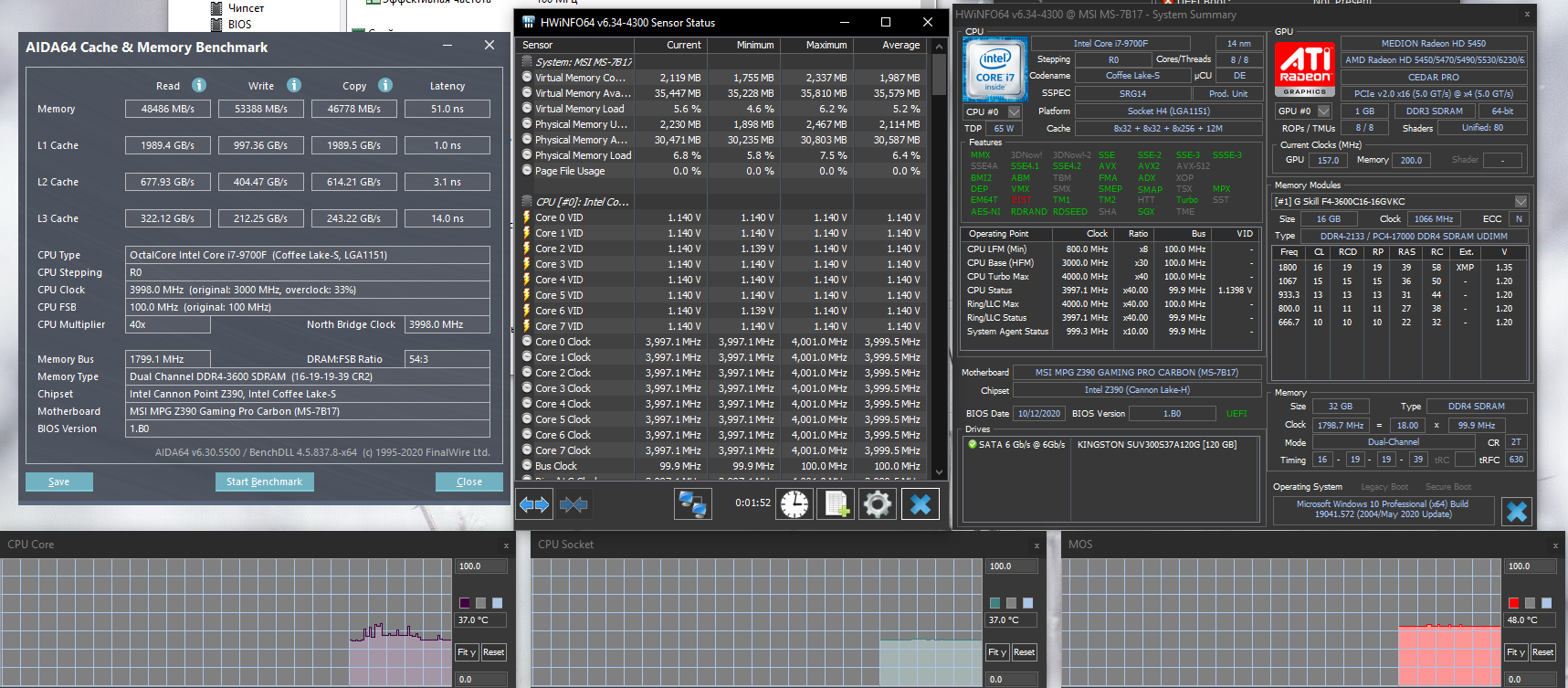Image resolution: width=1568 pixels, height=688 pixels.
Task: Click the L3 Cache Copy value 243.22 GB/s
Action: pos(354,218)
